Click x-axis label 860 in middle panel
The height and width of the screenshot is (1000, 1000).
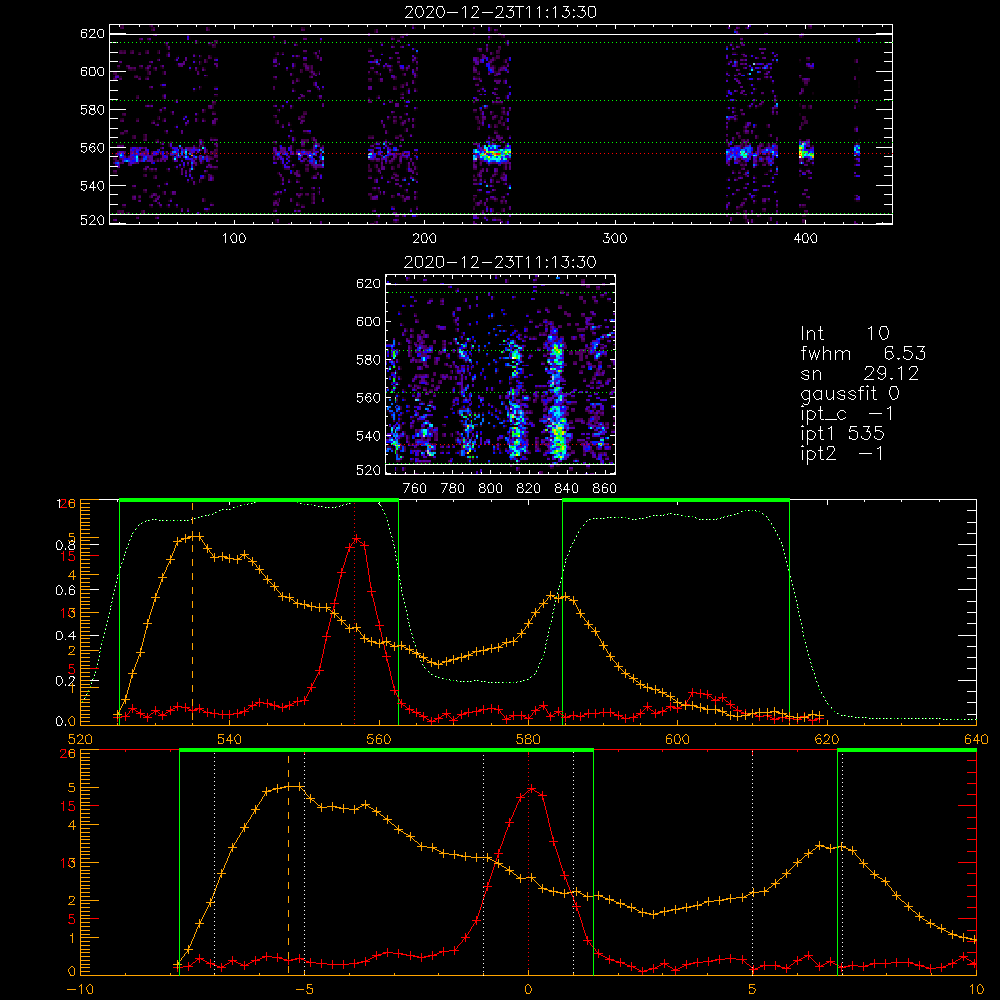605,489
